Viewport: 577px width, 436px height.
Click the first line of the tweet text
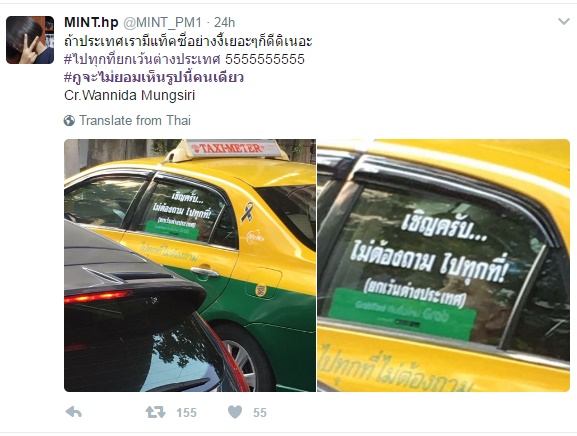tap(188, 41)
